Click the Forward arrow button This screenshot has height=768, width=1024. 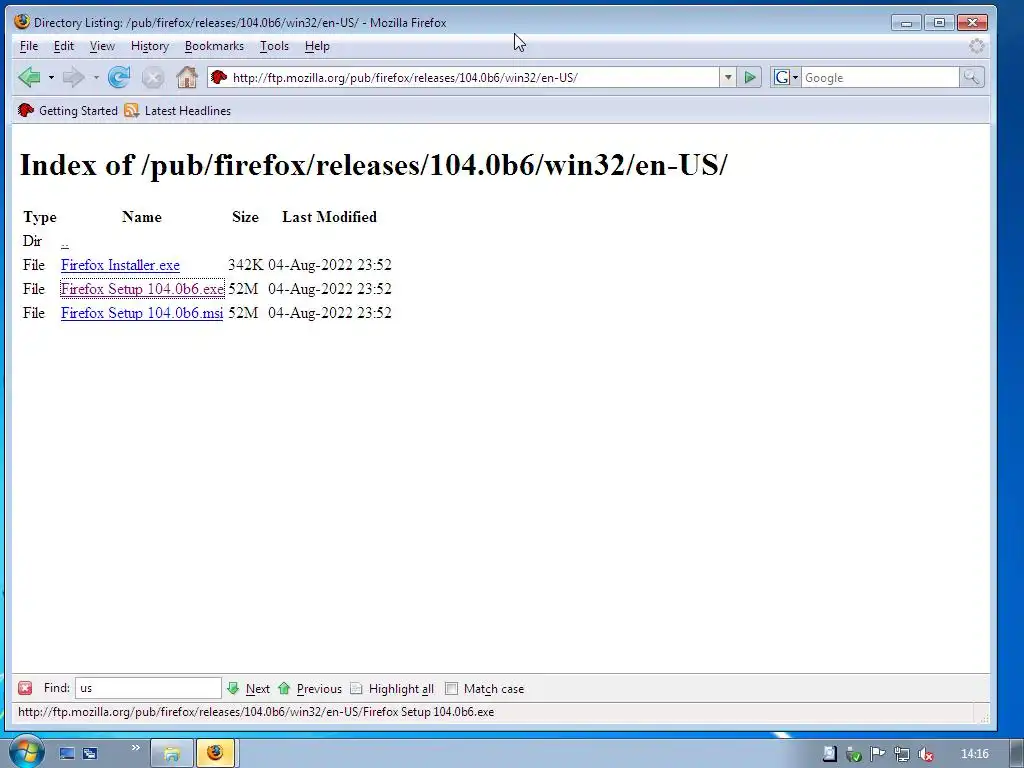[x=72, y=78]
